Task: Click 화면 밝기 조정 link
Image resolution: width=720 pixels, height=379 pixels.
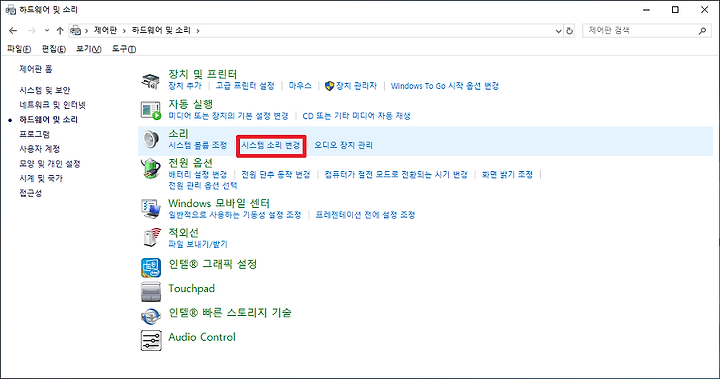Action: click(x=507, y=175)
